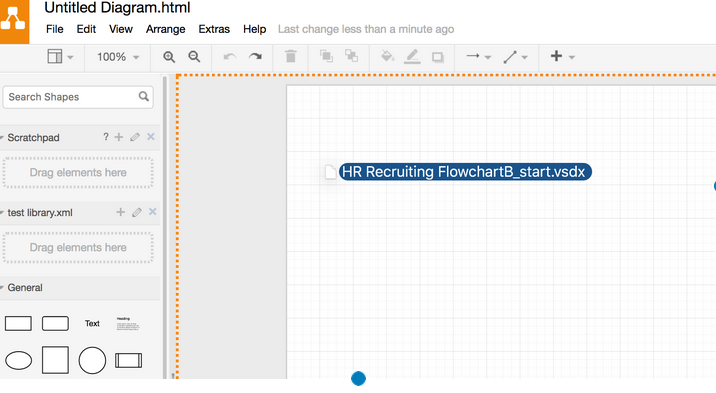
Task: Open the View menu
Action: click(121, 29)
